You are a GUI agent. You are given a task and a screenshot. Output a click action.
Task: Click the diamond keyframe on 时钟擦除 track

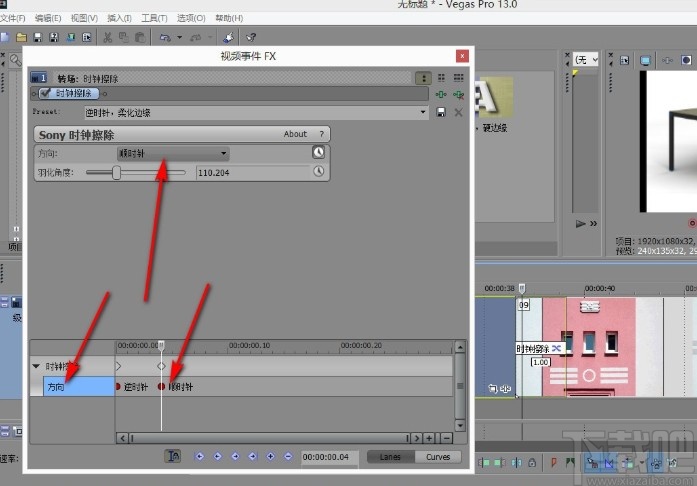click(x=161, y=366)
